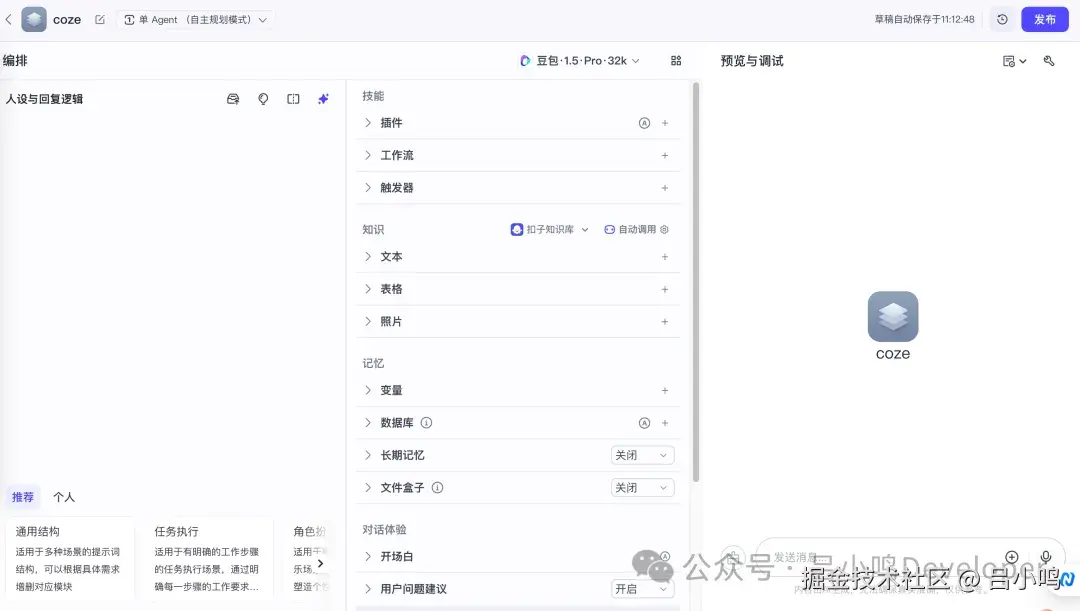
Task: Click the info icon next to 文件盒子
Action: pos(437,488)
